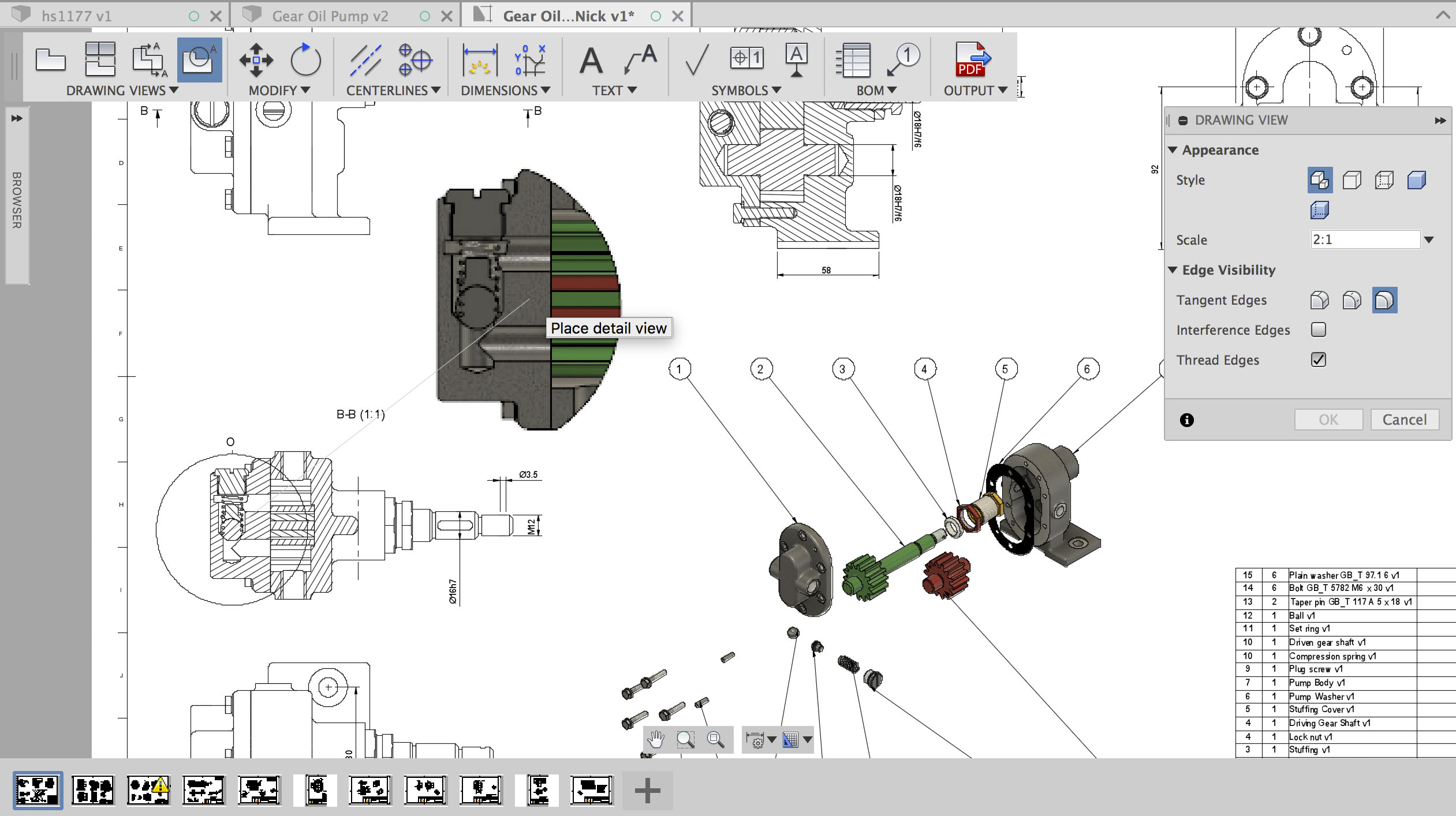Screen dimensions: 1456x816
Task: Choose the Move tool in Modify
Action: click(256, 60)
